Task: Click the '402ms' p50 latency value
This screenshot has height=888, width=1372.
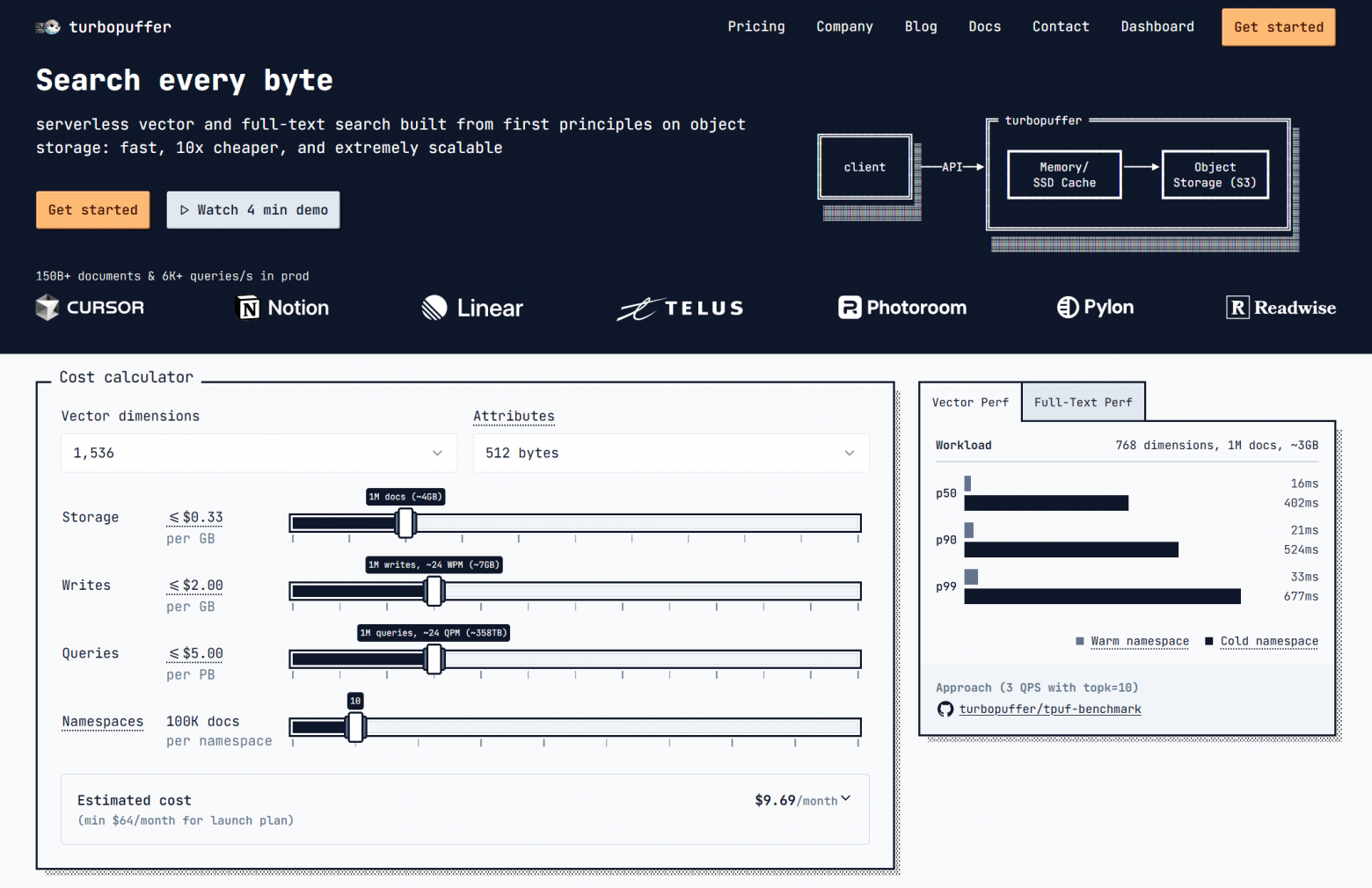Action: tap(1301, 504)
